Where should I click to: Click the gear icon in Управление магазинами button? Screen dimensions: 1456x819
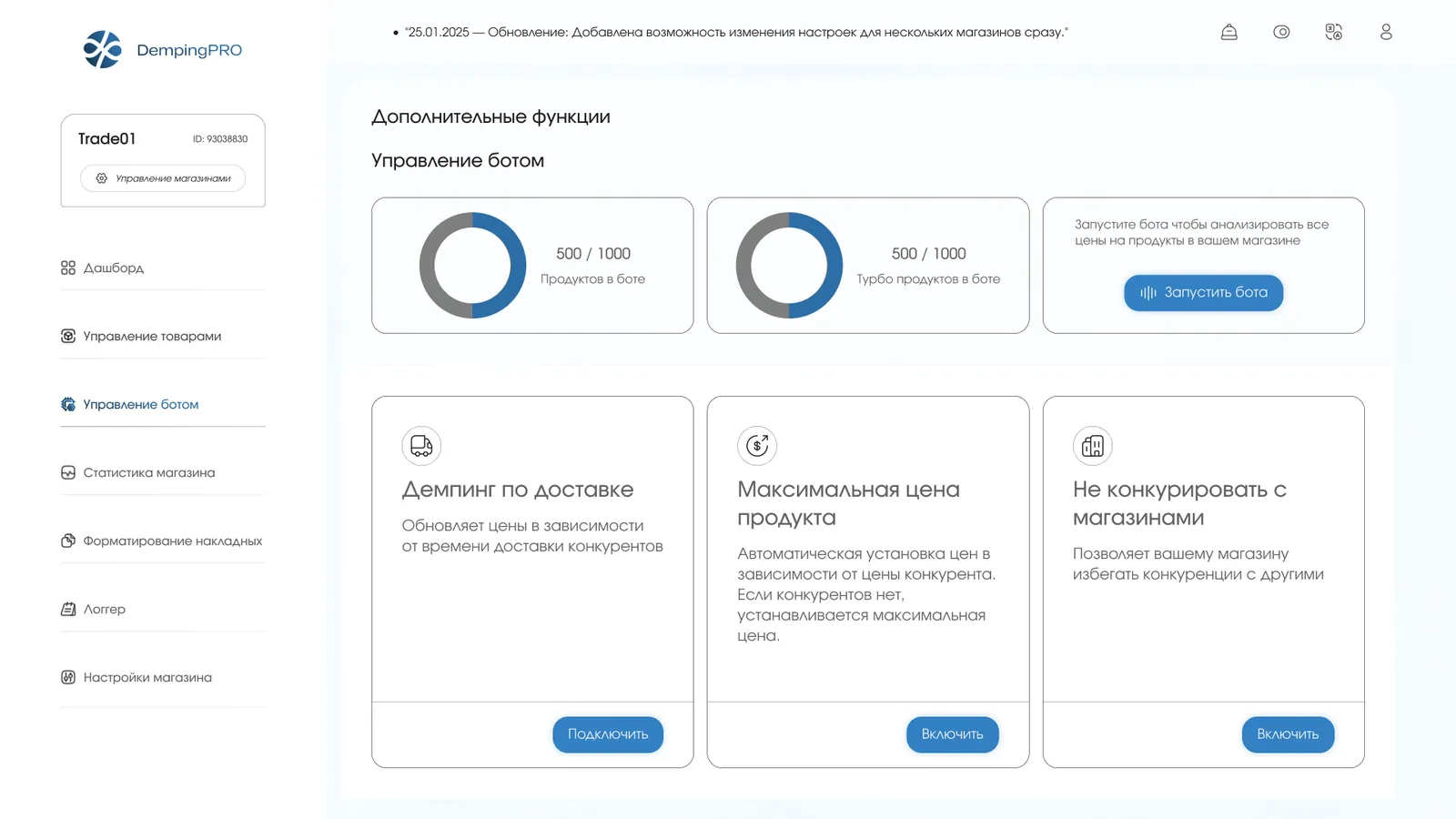pos(102,178)
